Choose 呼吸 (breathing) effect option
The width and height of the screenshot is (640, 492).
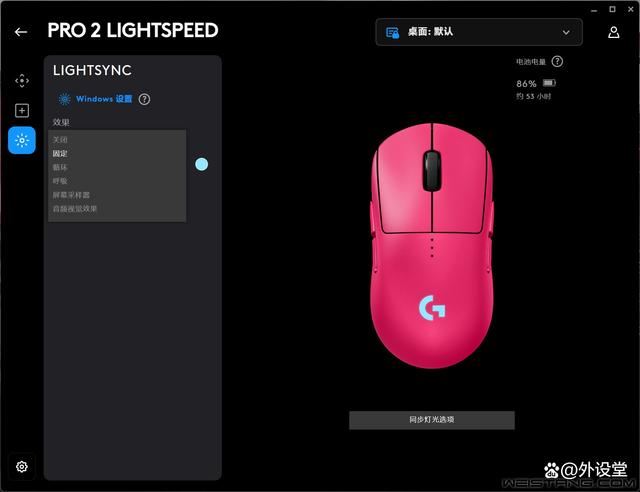pos(60,181)
